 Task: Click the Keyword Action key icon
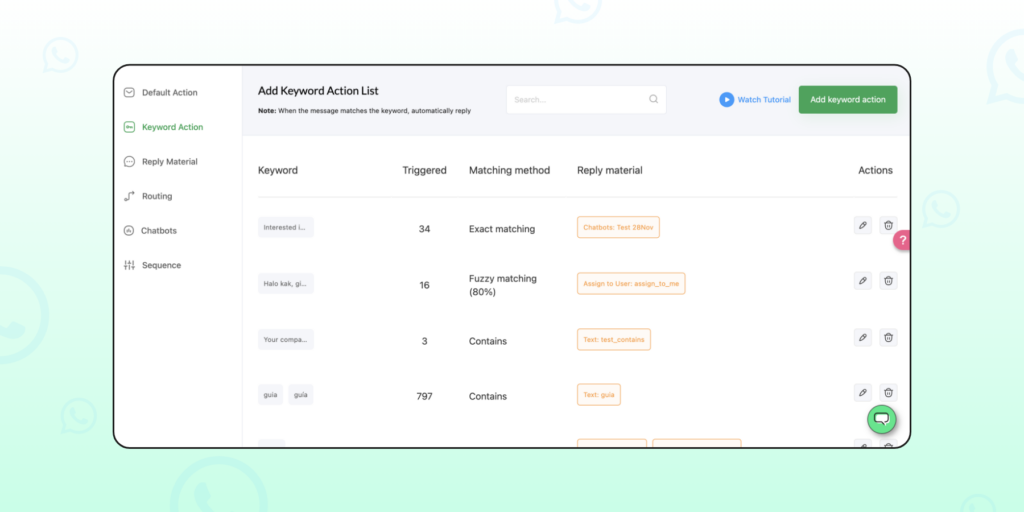(129, 127)
